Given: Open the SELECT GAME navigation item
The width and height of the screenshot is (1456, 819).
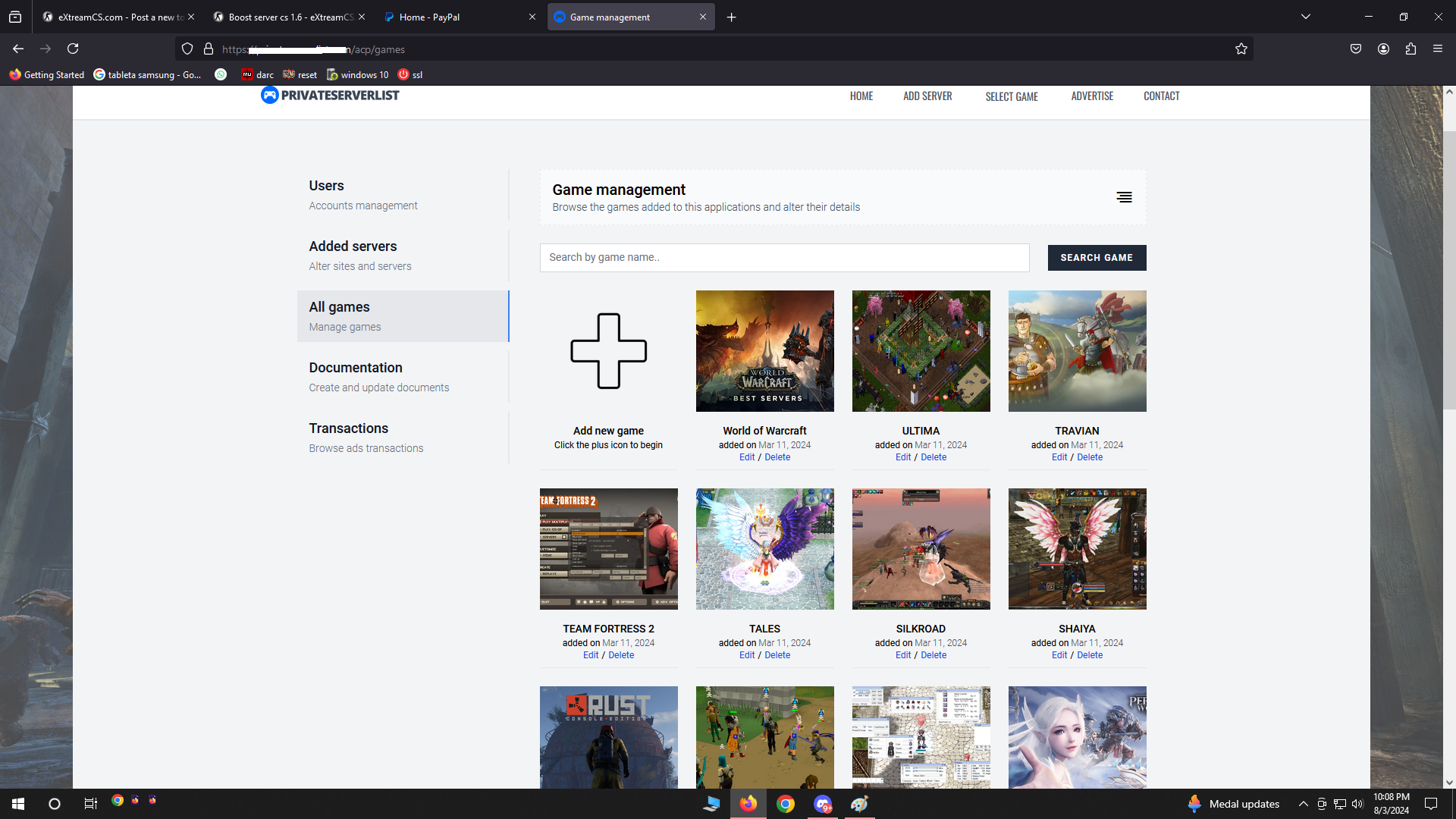Looking at the screenshot, I should pyautogui.click(x=1012, y=96).
